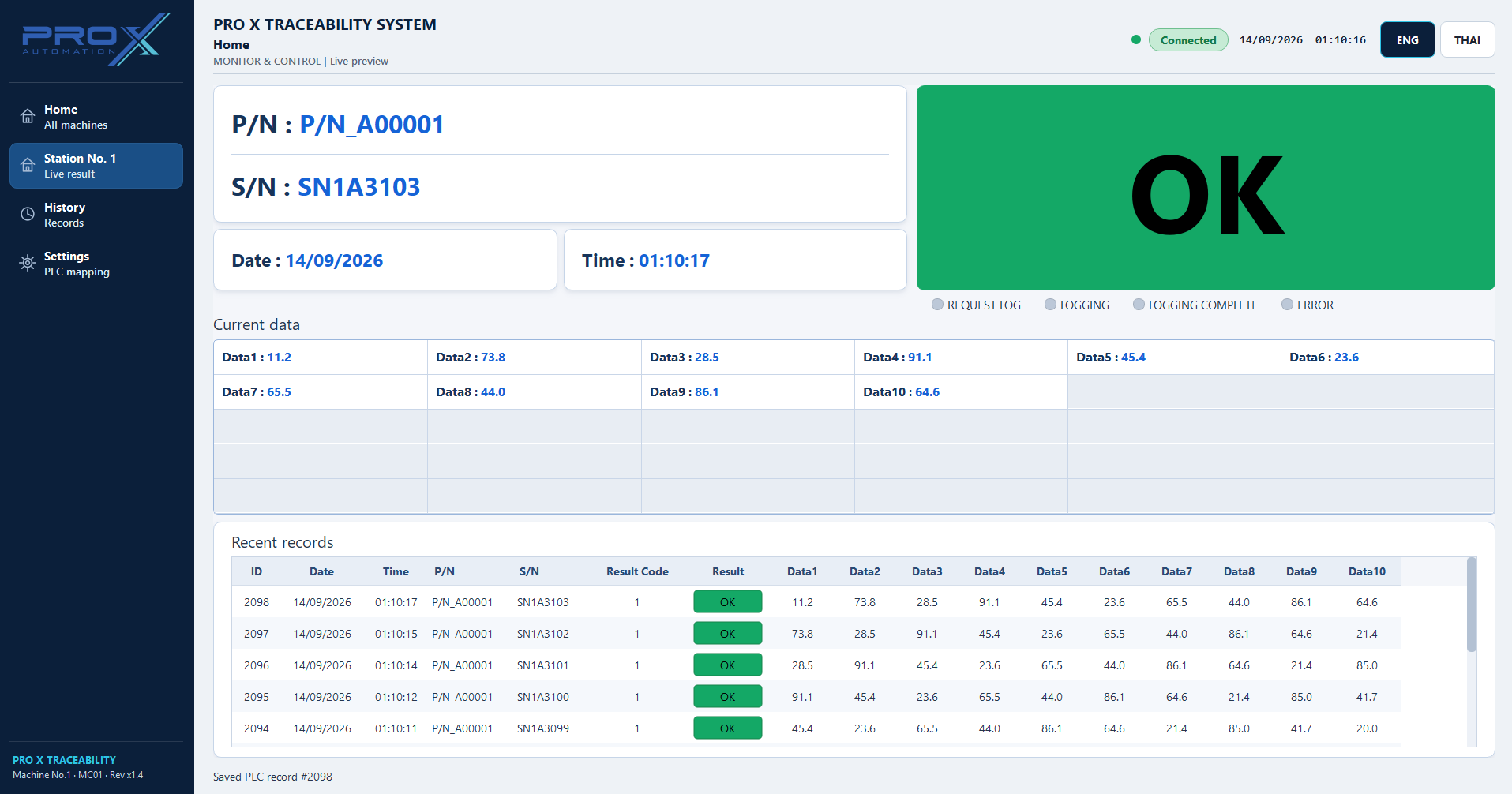Click the Data1 : 11.2 cell
Viewport: 1512px width, 794px height.
click(321, 358)
